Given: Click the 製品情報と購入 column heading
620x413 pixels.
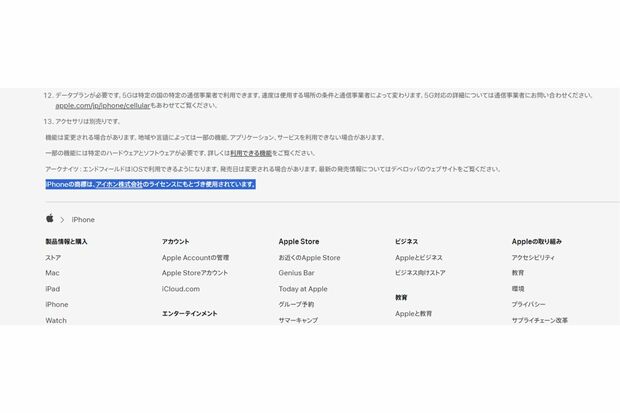Looking at the screenshot, I should (66, 242).
